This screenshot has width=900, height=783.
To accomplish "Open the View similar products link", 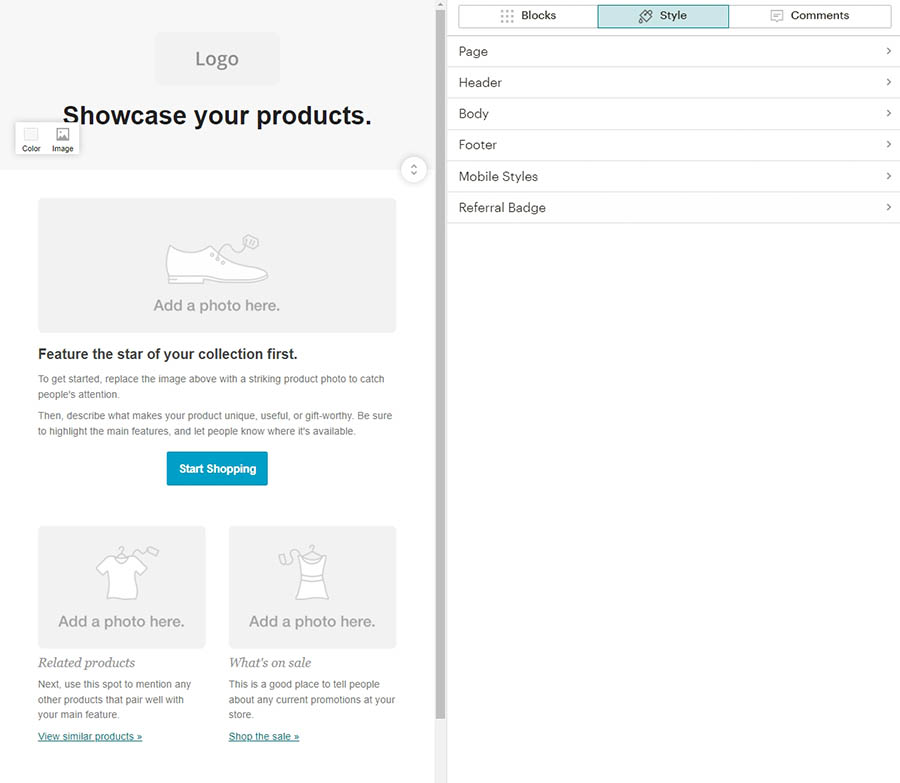I will pos(89,736).
